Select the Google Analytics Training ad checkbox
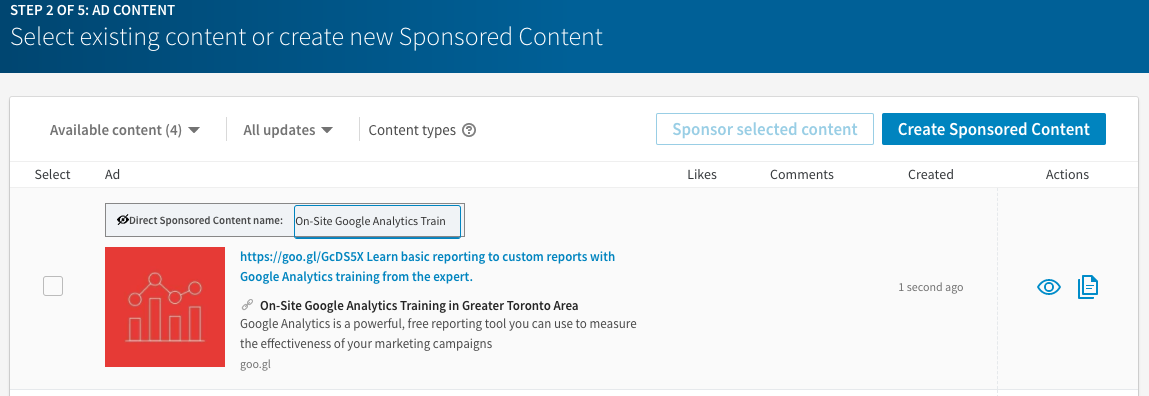The image size is (1149, 396). [53, 286]
